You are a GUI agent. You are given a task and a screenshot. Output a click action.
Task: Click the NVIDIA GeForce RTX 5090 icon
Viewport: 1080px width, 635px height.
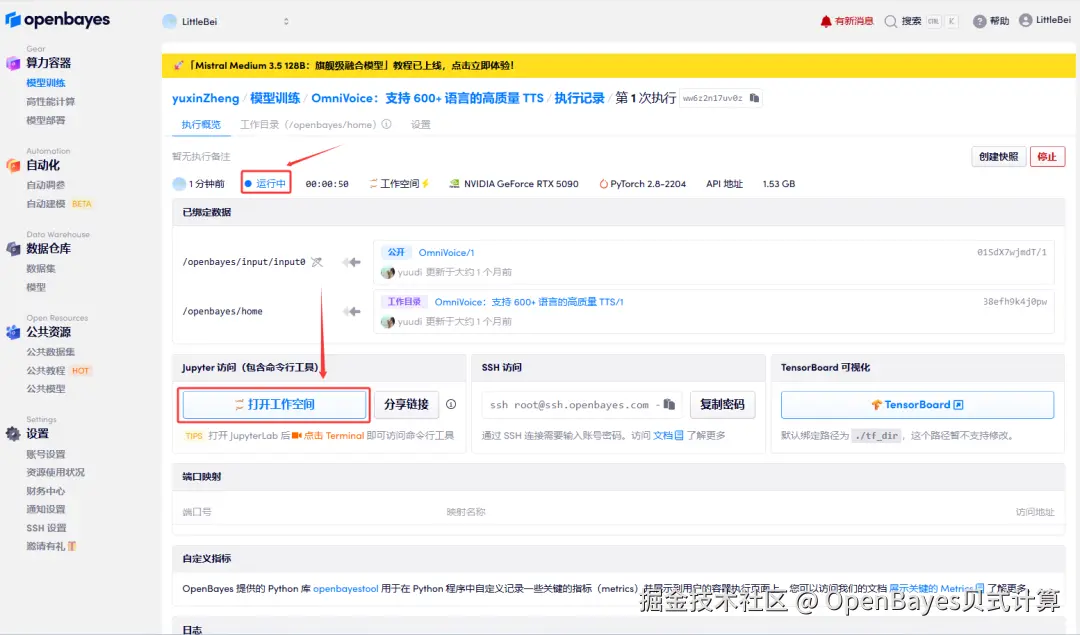[x=454, y=184]
